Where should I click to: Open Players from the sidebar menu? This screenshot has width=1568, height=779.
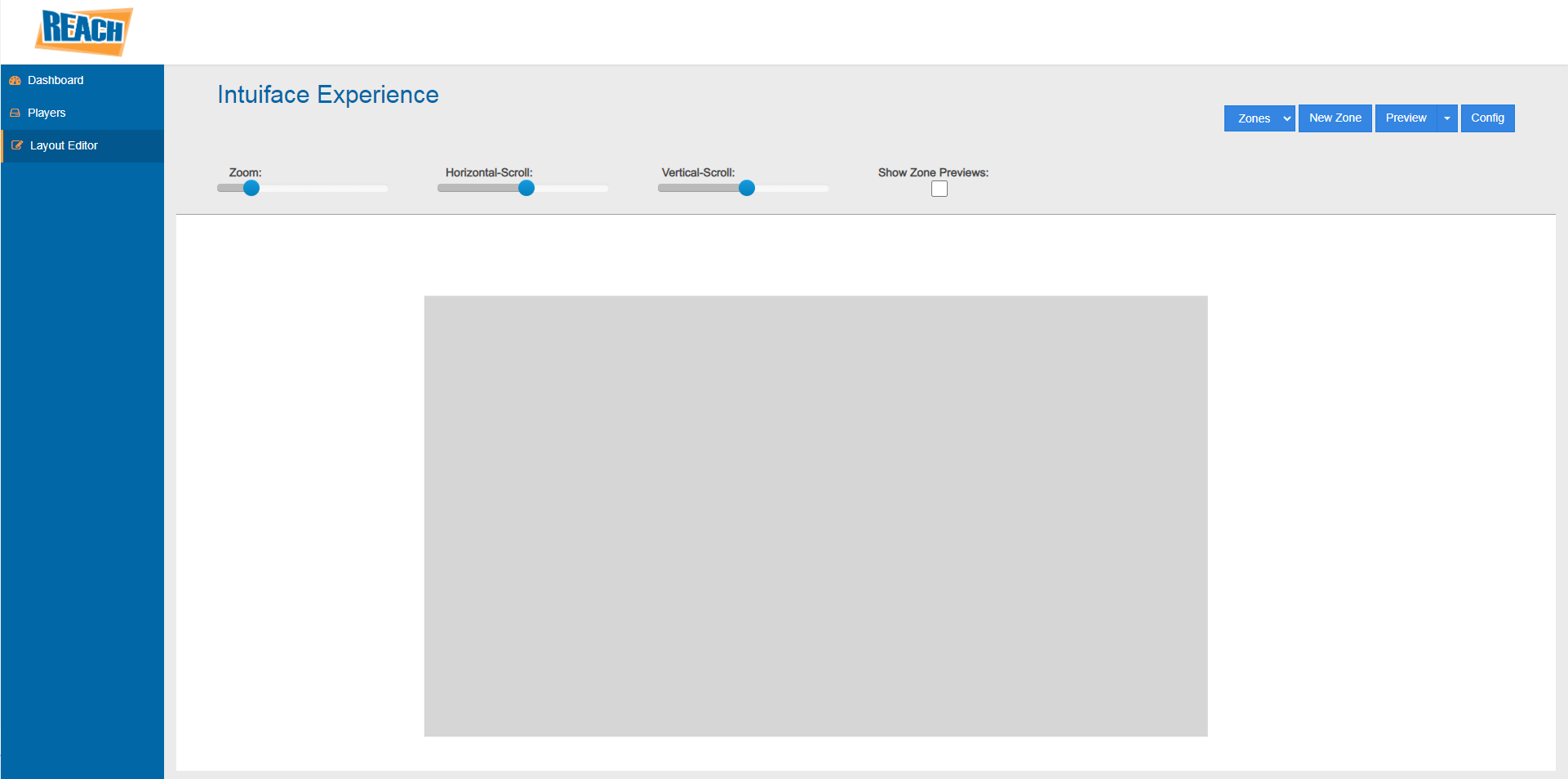(x=47, y=113)
